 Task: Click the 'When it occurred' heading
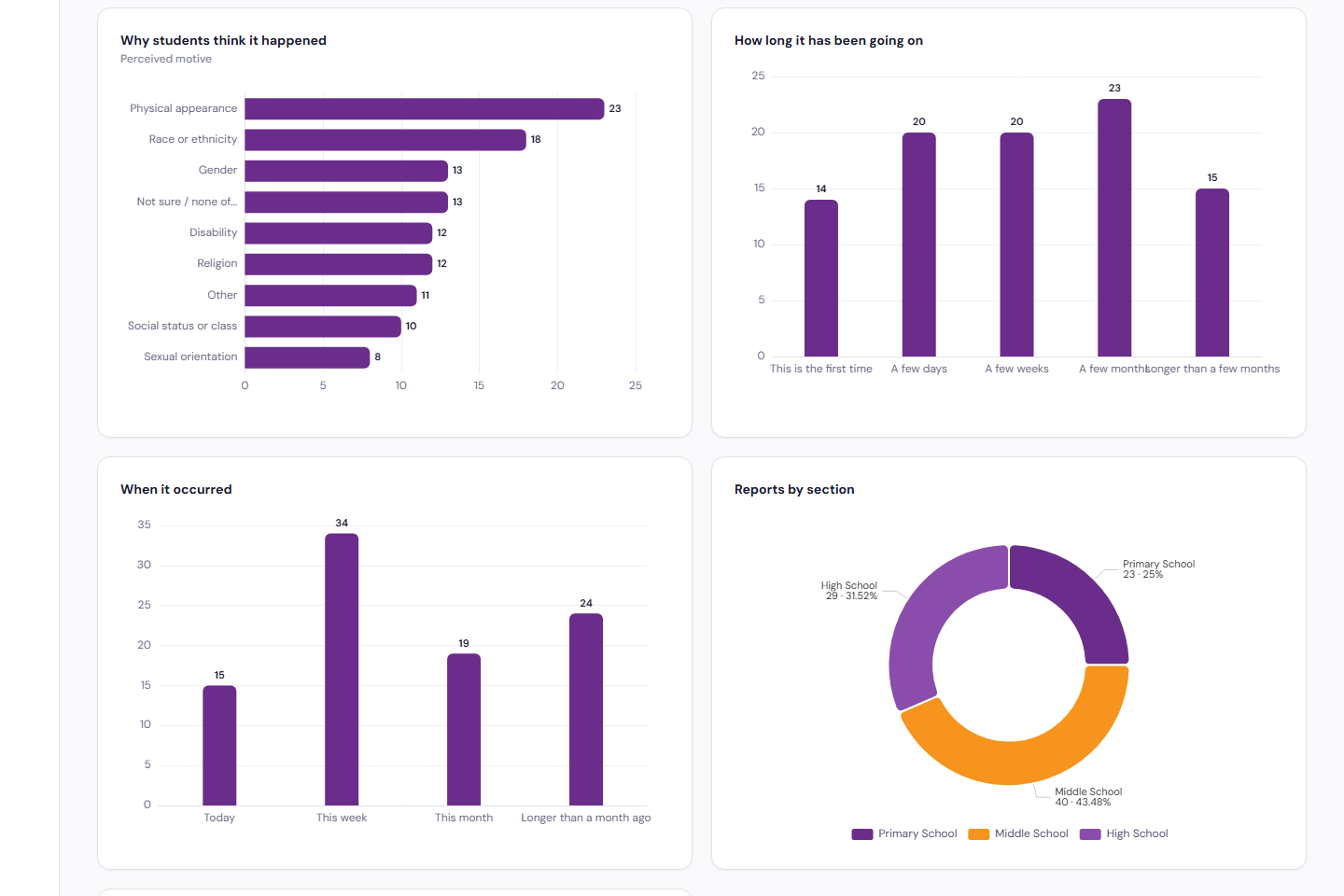pos(176,489)
